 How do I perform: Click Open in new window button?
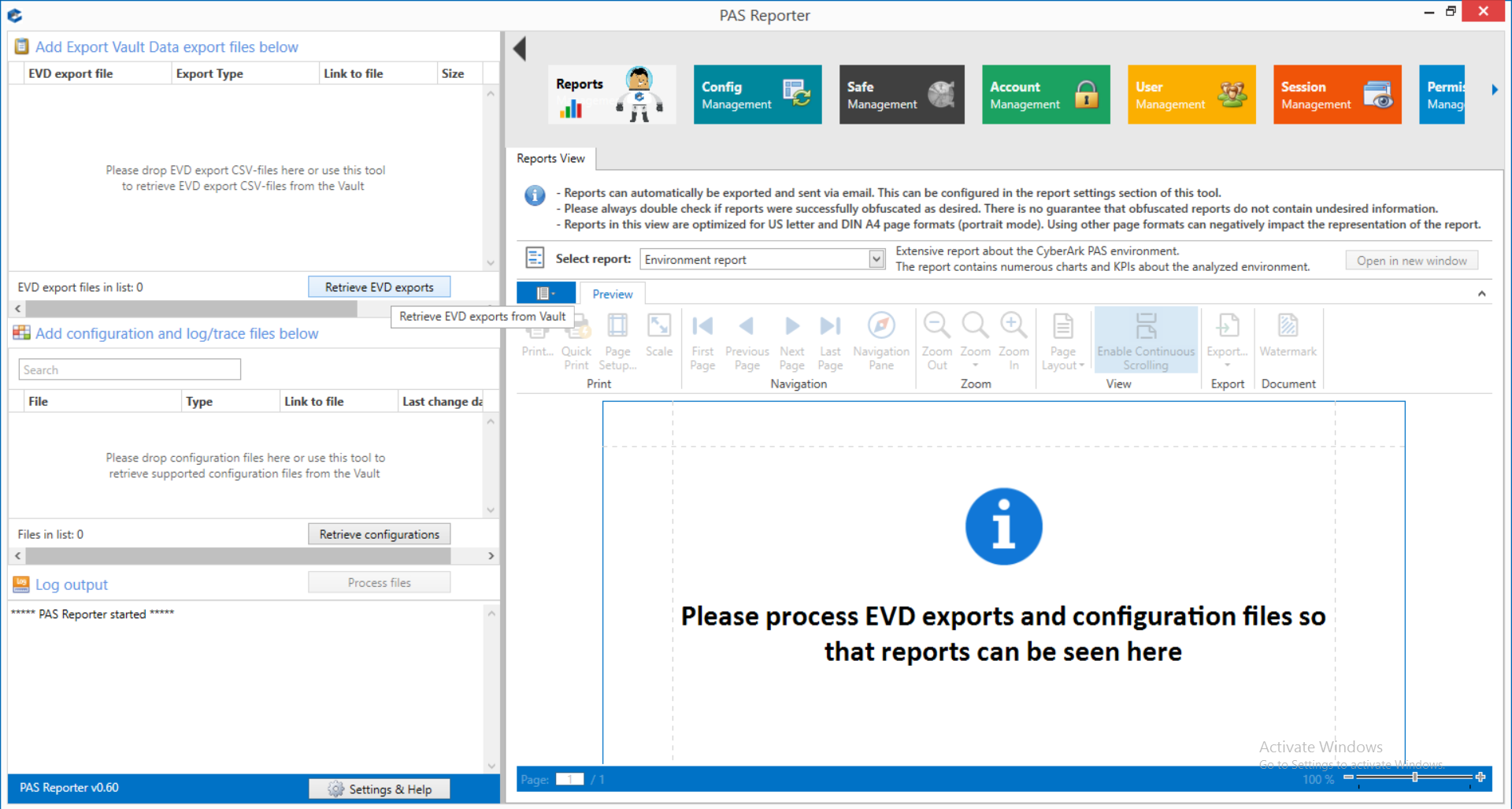tap(1411, 261)
